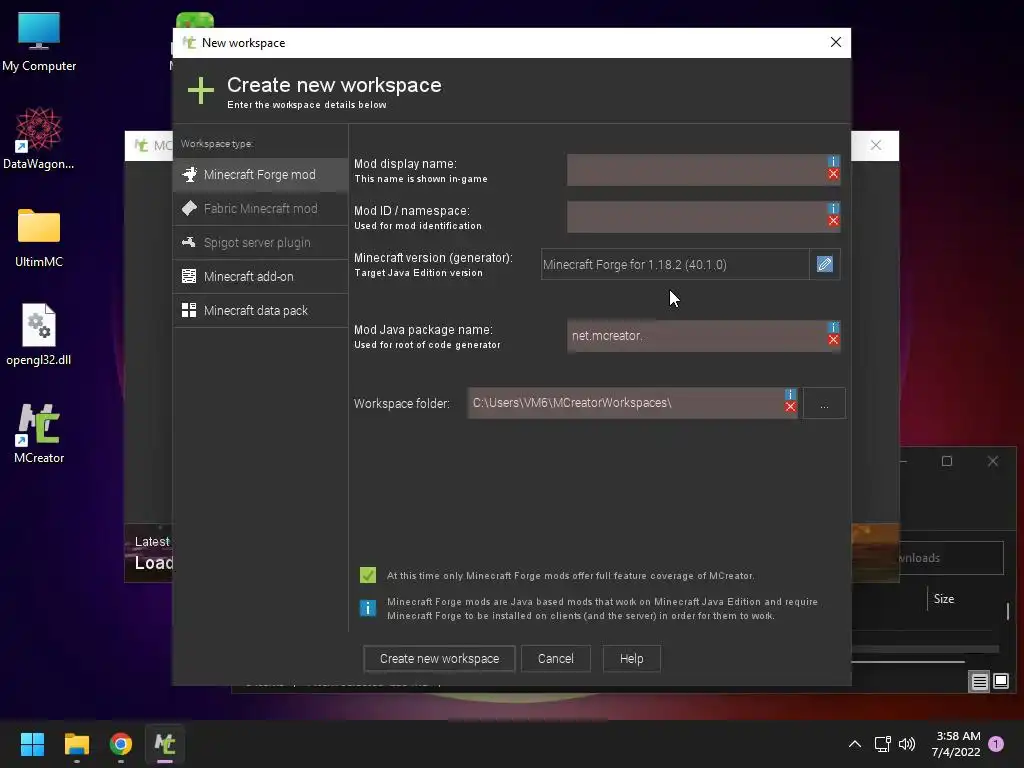Open MCreator desktop shortcut

pyautogui.click(x=39, y=434)
